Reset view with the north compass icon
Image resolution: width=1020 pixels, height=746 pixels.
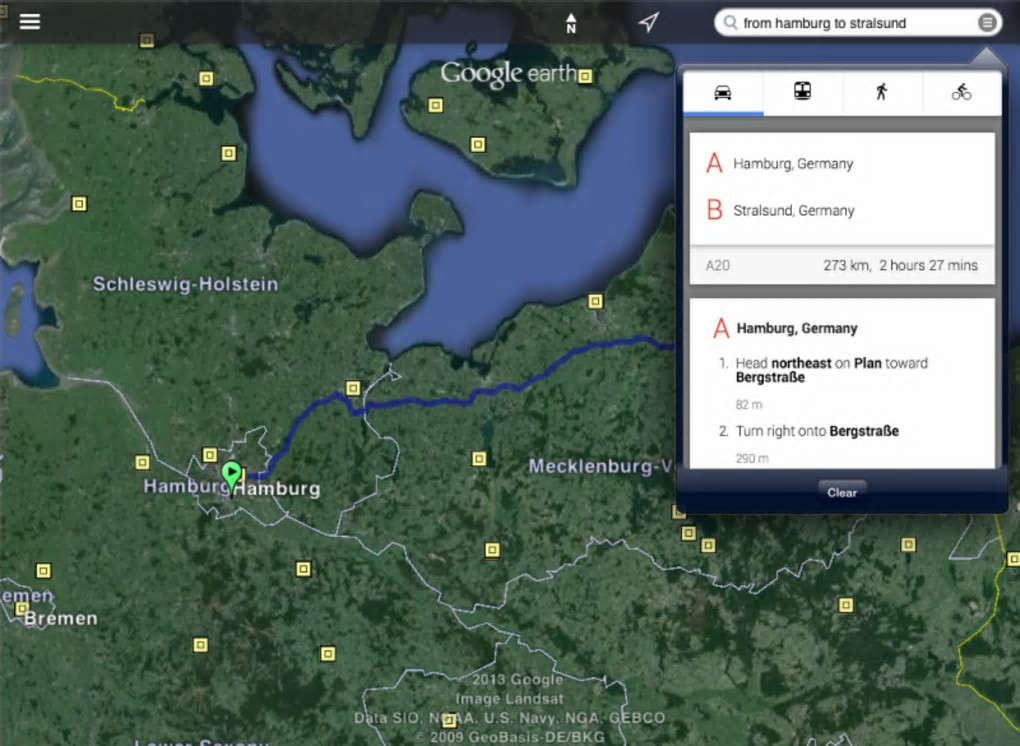570,23
